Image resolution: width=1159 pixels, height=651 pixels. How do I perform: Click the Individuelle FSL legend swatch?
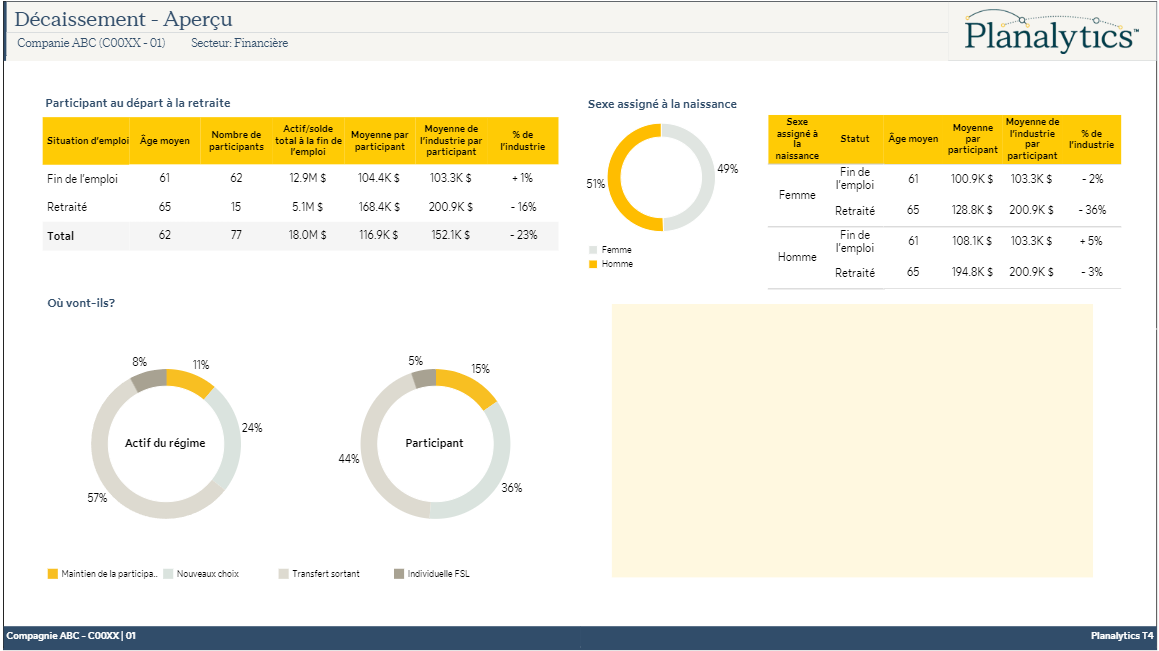tap(399, 574)
